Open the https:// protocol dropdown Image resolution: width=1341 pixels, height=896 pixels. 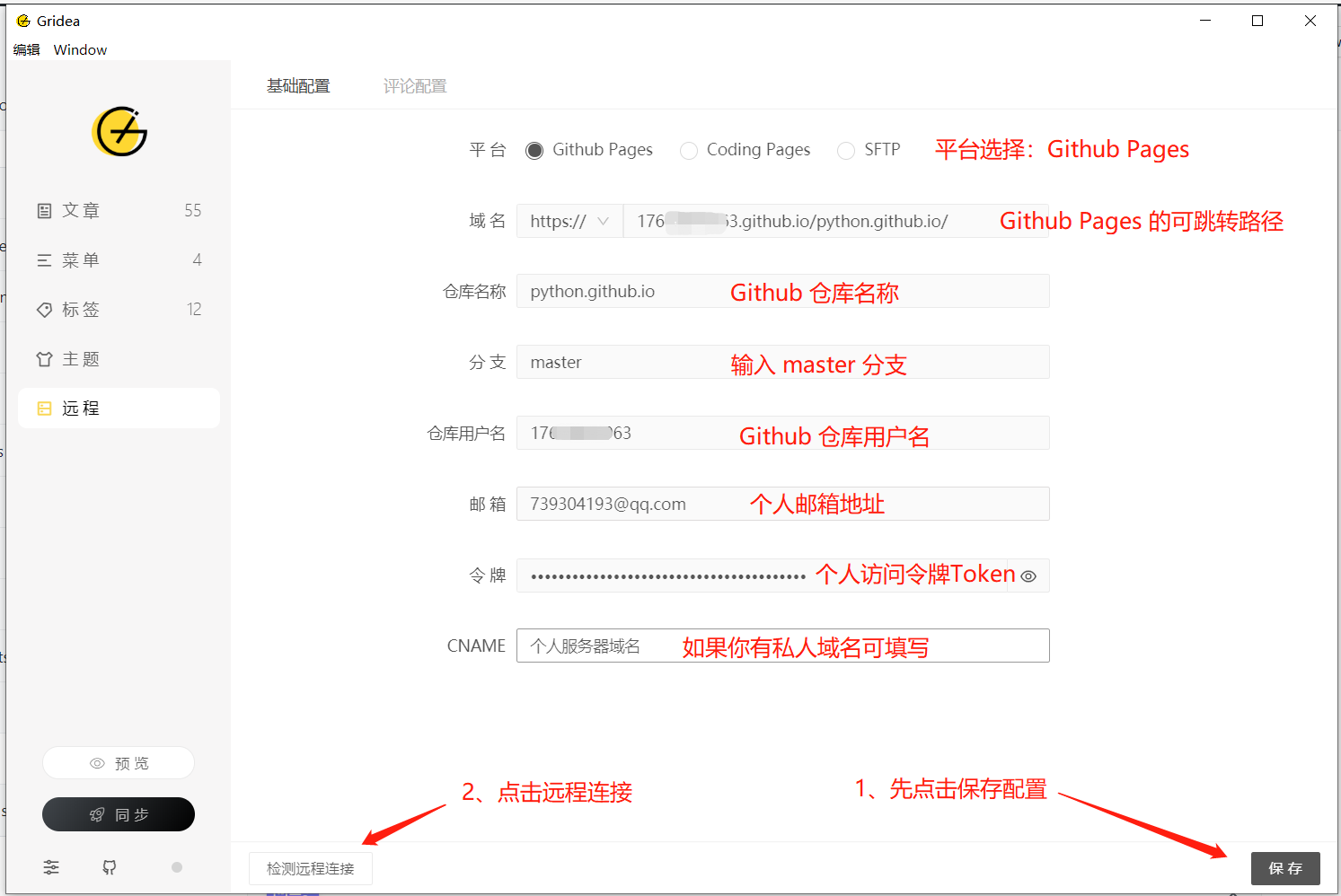[569, 220]
